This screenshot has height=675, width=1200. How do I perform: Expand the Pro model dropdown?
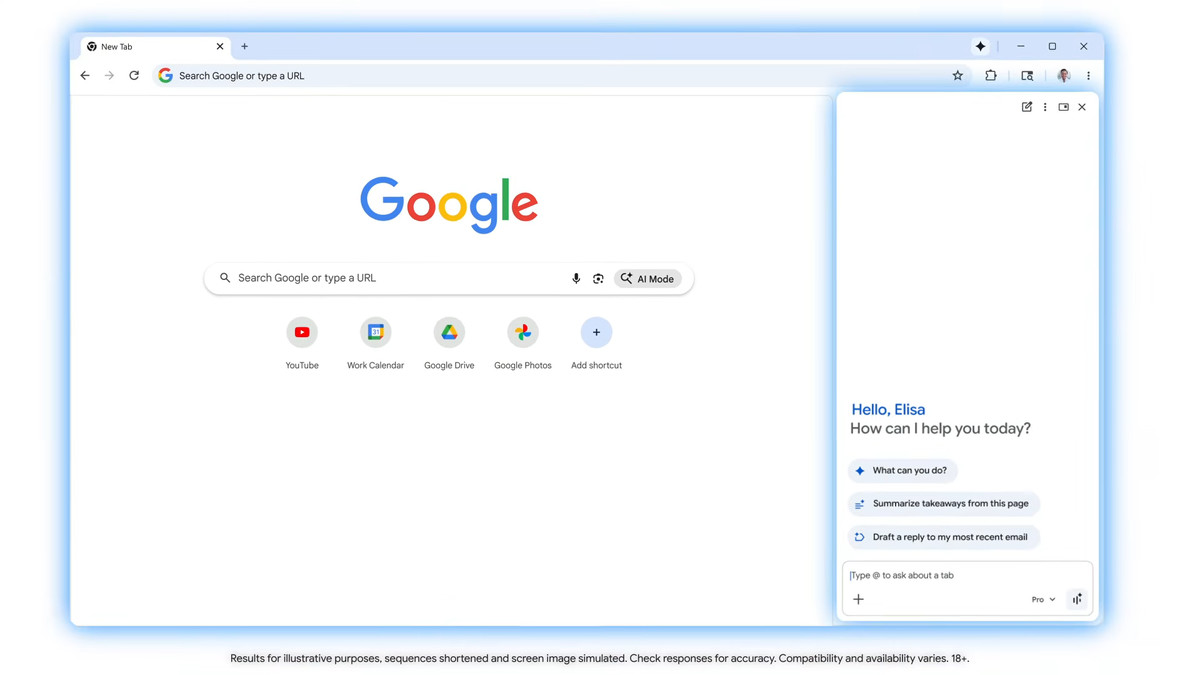pyautogui.click(x=1043, y=599)
